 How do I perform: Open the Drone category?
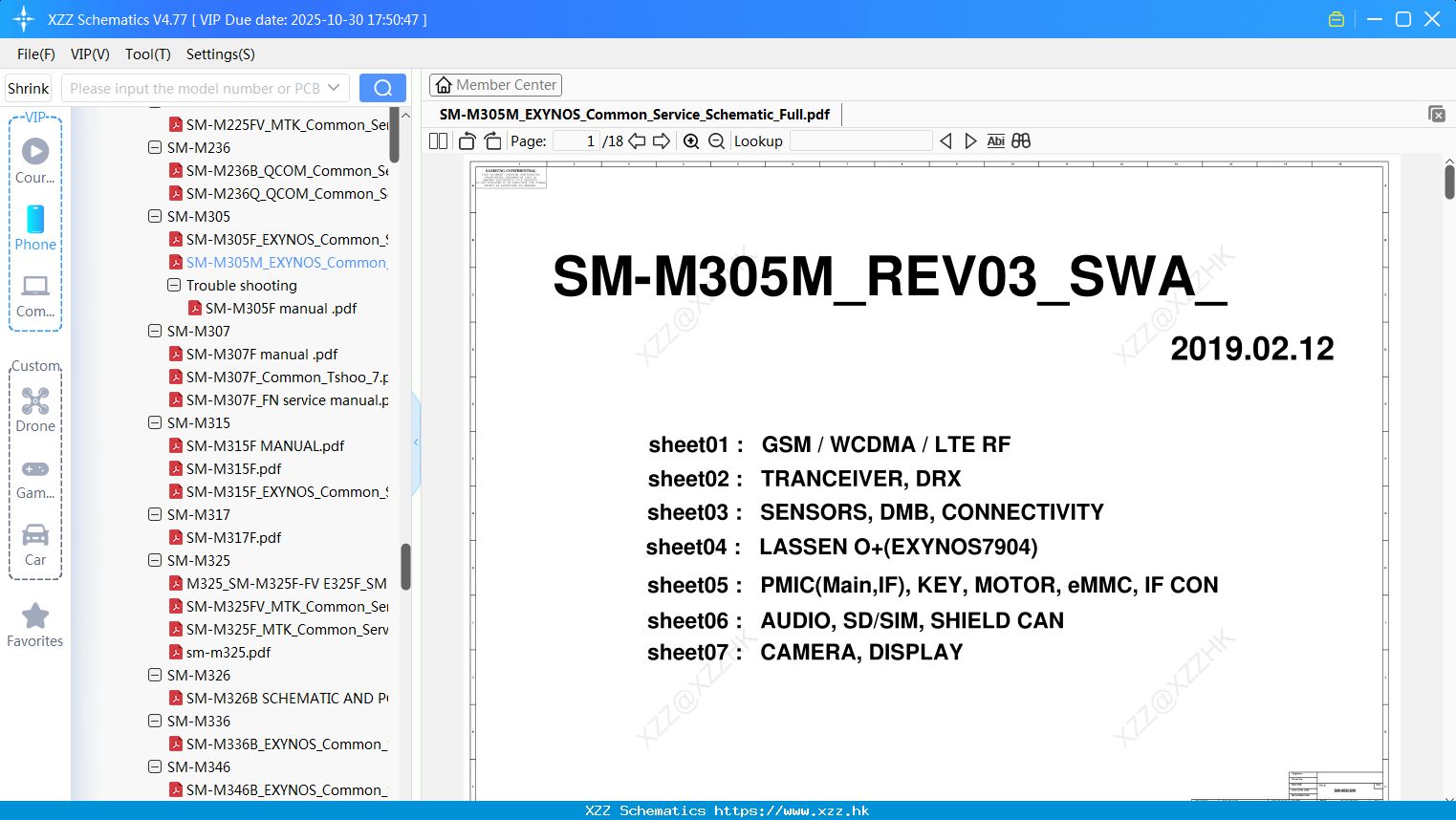click(x=35, y=410)
